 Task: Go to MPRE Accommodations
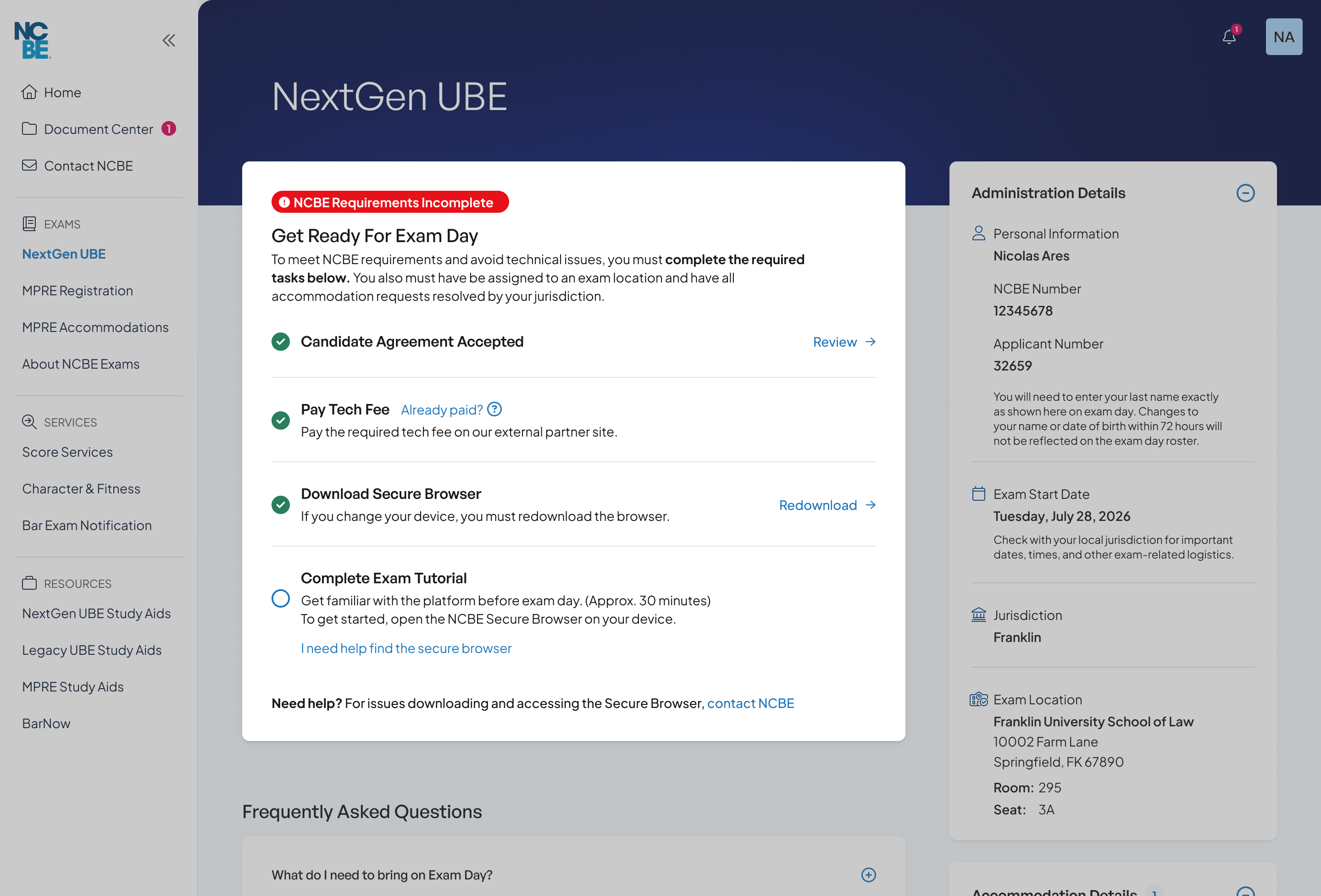[95, 327]
